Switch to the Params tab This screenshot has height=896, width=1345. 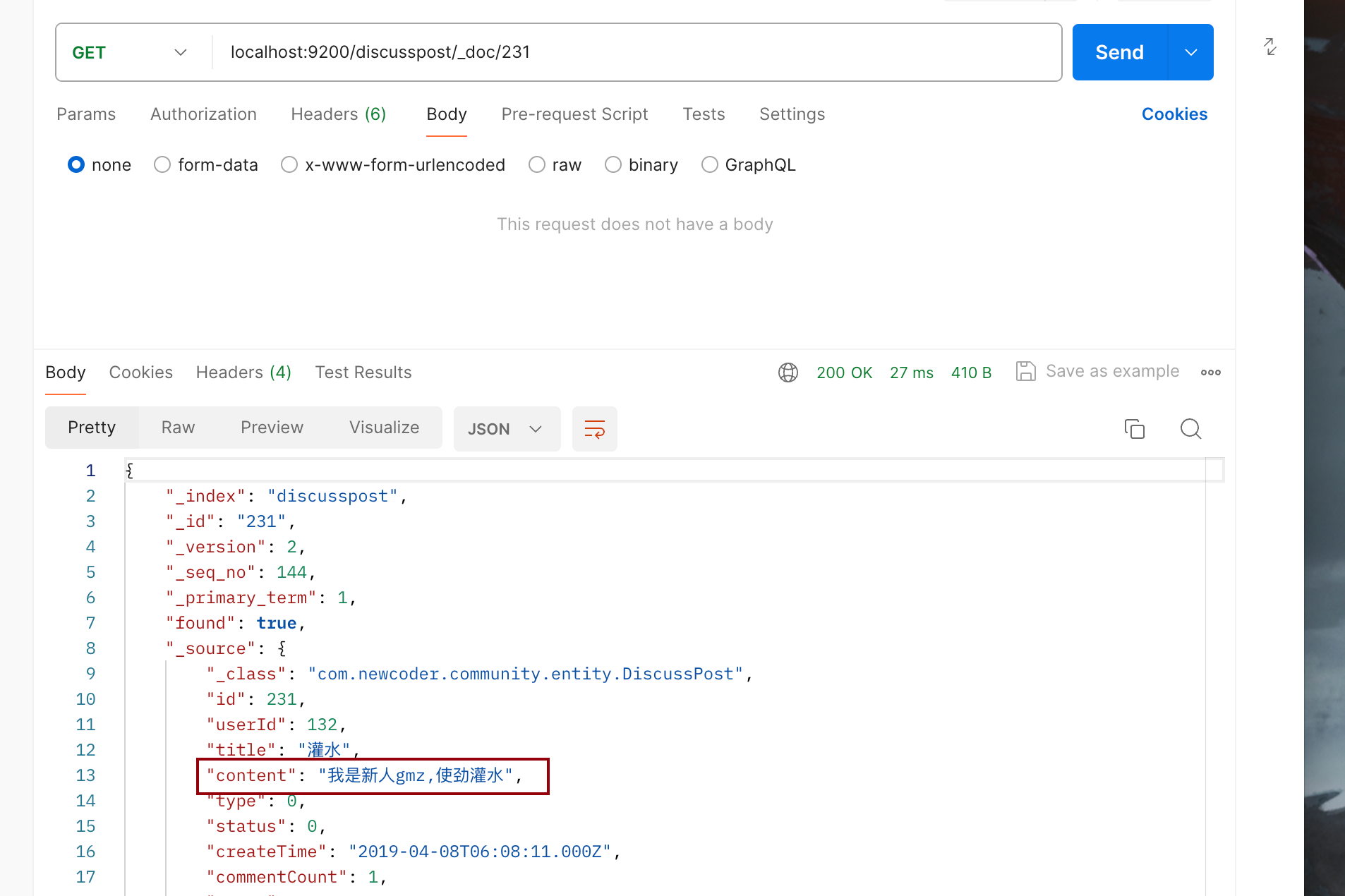(86, 114)
